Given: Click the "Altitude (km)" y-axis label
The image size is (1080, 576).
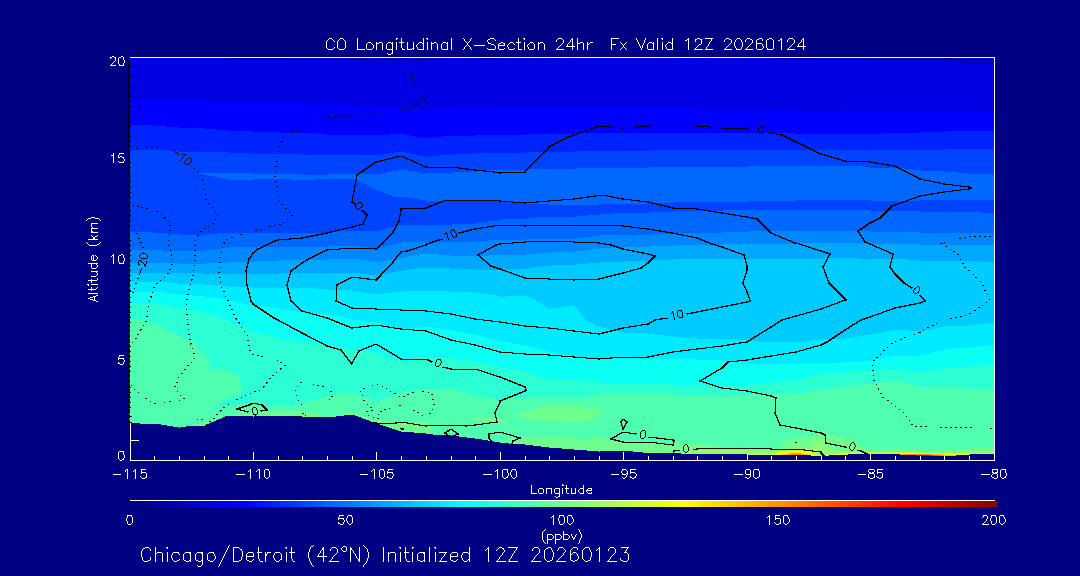Looking at the screenshot, I should click(93, 258).
